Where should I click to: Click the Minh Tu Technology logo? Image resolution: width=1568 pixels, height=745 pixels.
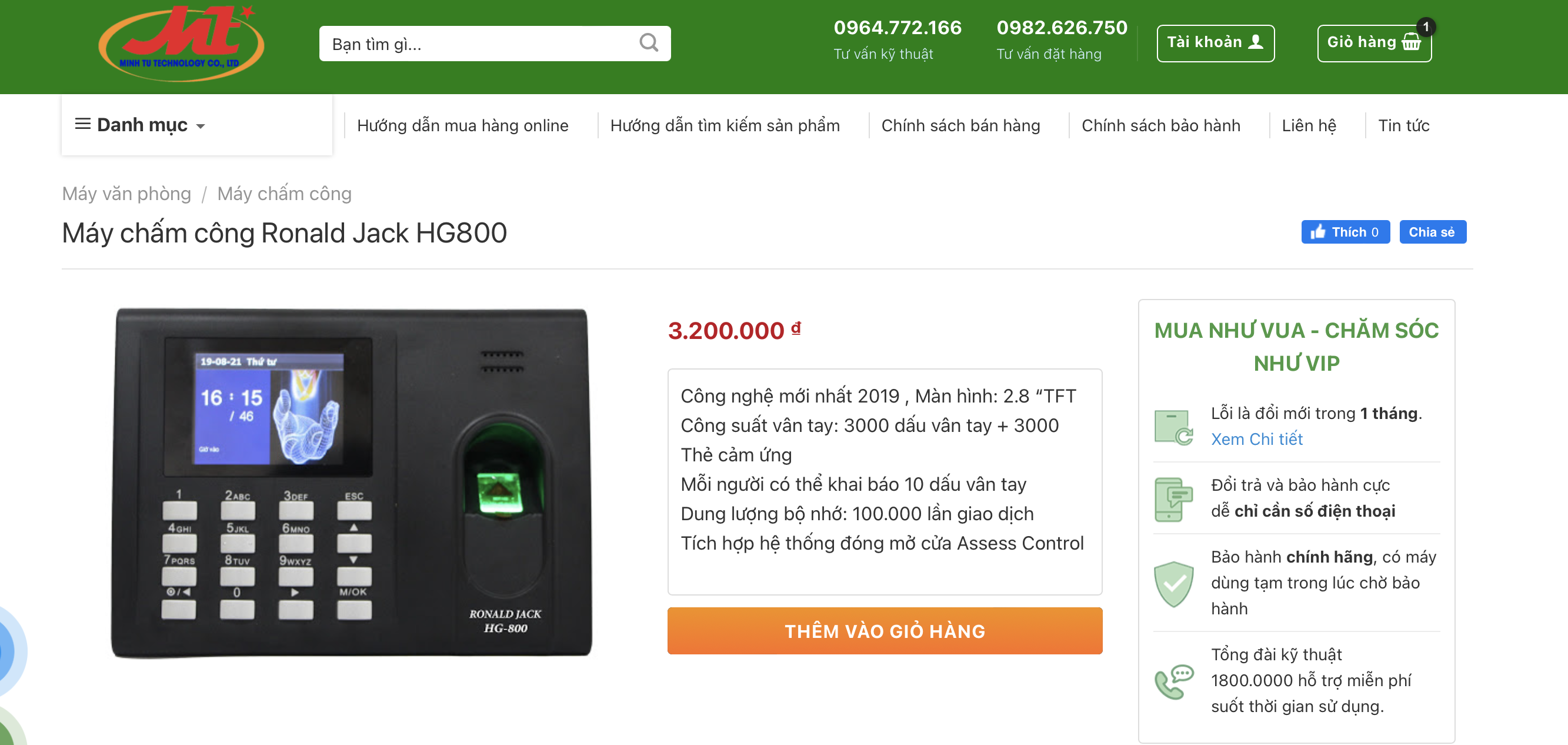pos(181,42)
